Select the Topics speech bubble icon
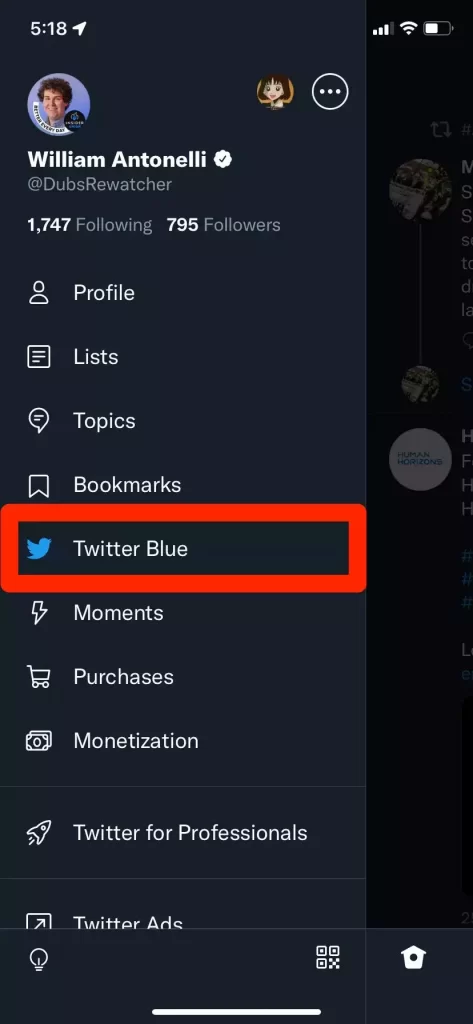The image size is (473, 1024). click(x=39, y=421)
